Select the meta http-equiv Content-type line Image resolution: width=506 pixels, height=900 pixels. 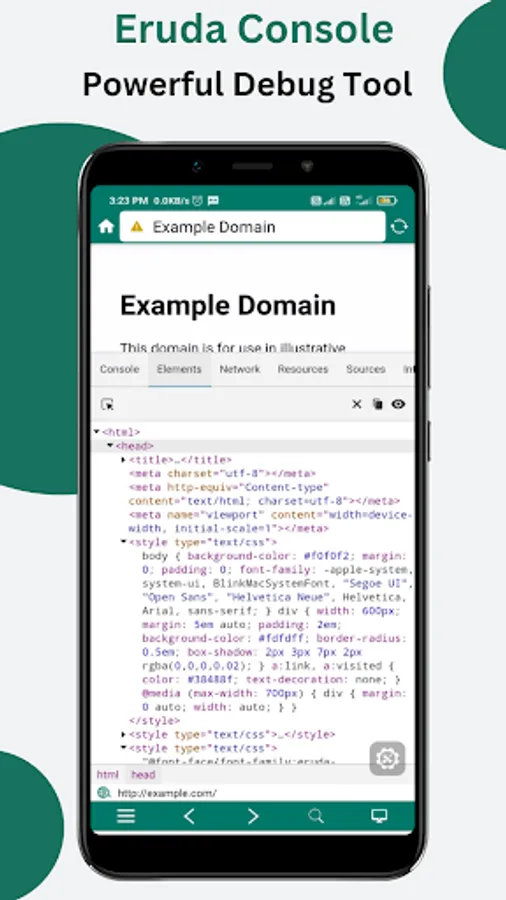pos(264,494)
